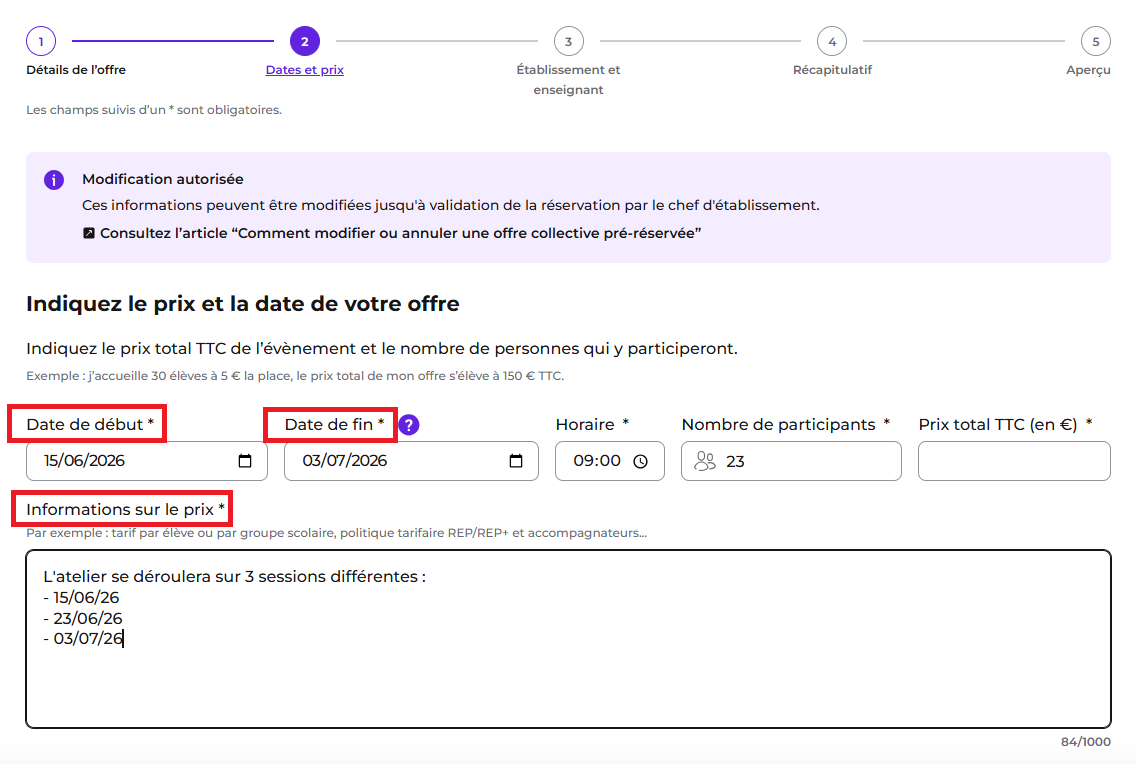This screenshot has width=1136, height=764.
Task: Open calendar picker in Date de début field
Action: coord(245,461)
